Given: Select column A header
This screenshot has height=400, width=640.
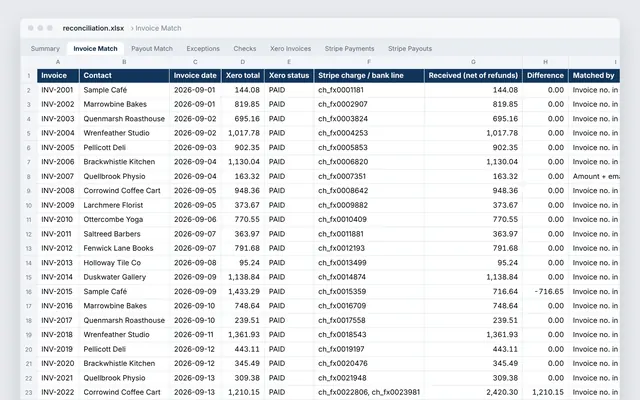Looking at the screenshot, I should (x=58, y=62).
